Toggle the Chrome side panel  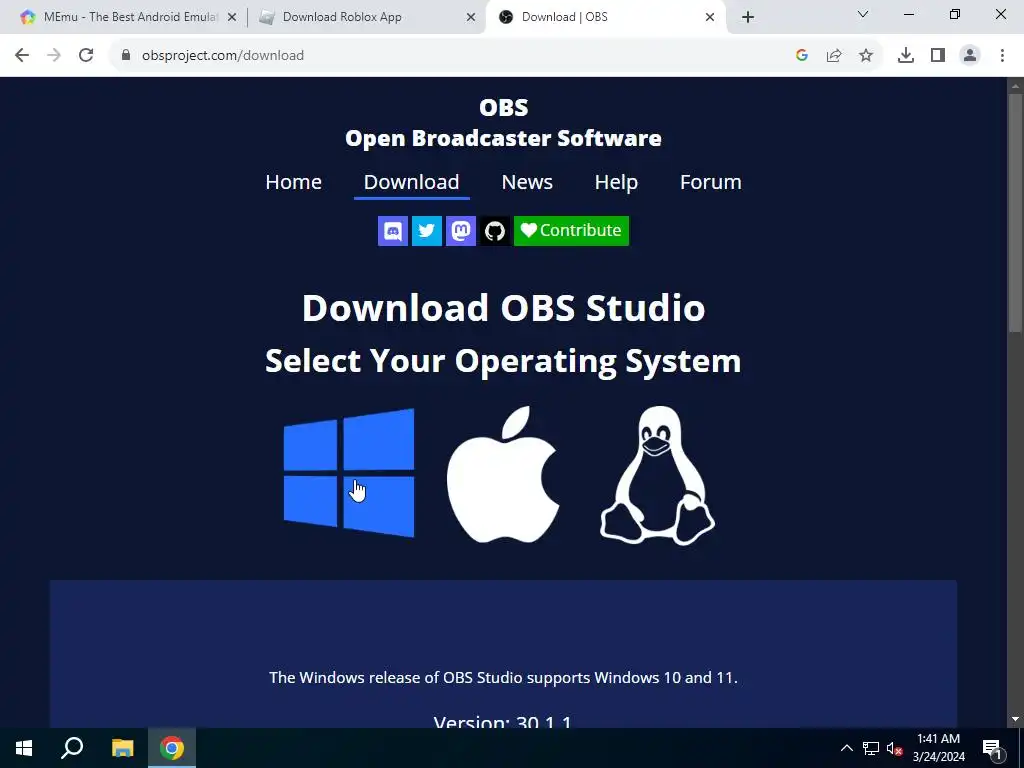click(938, 56)
